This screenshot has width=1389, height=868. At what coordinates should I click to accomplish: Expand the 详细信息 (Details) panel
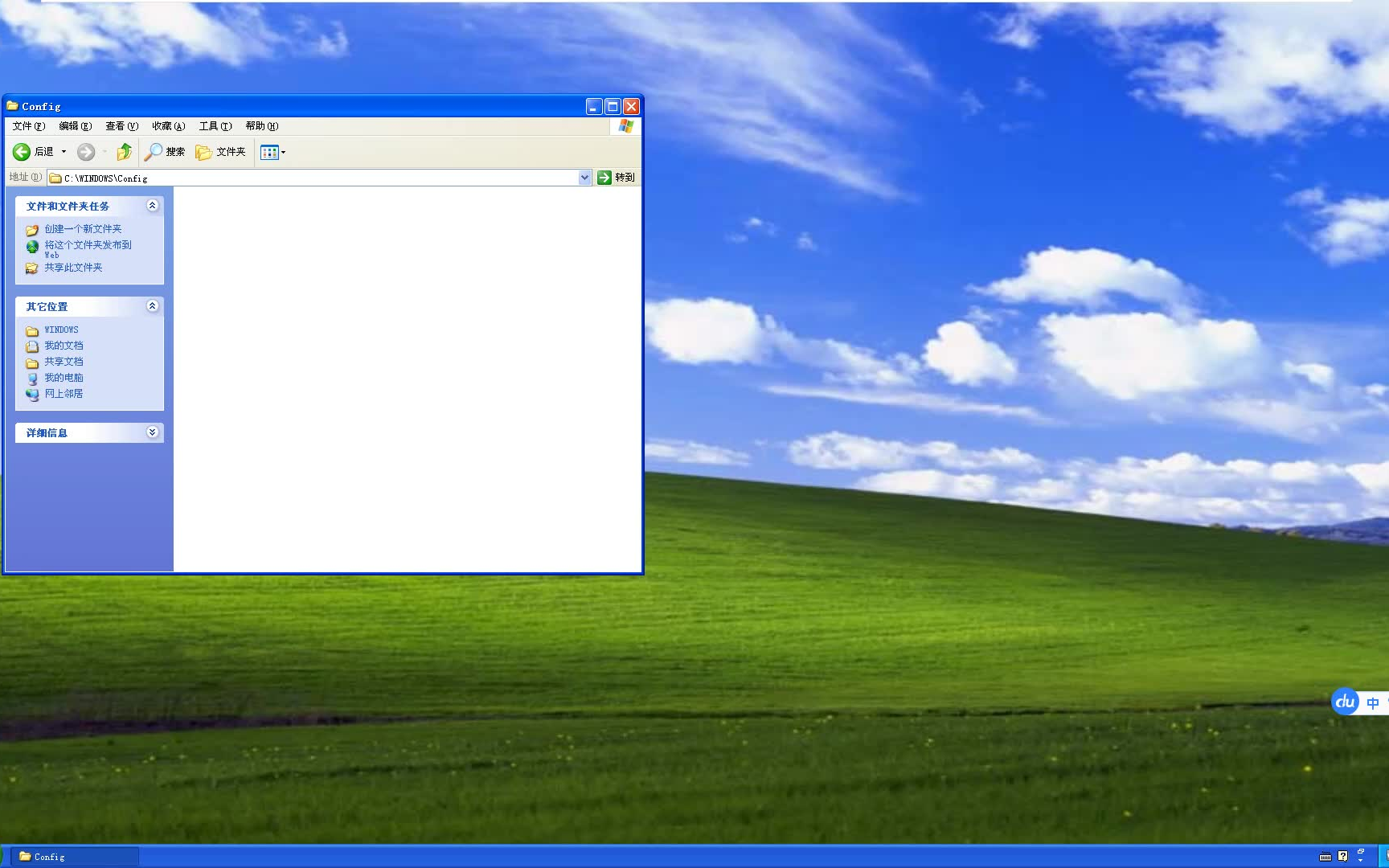pos(153,432)
